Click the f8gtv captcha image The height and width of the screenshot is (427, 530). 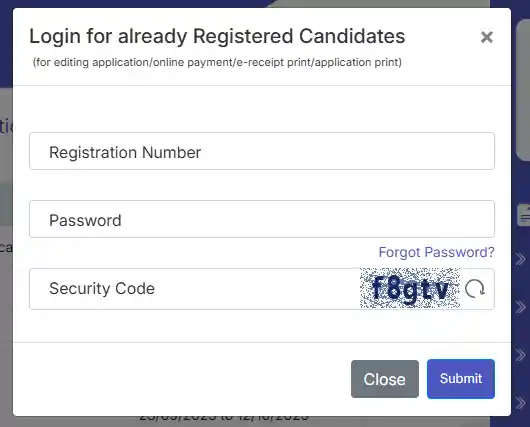pos(410,288)
